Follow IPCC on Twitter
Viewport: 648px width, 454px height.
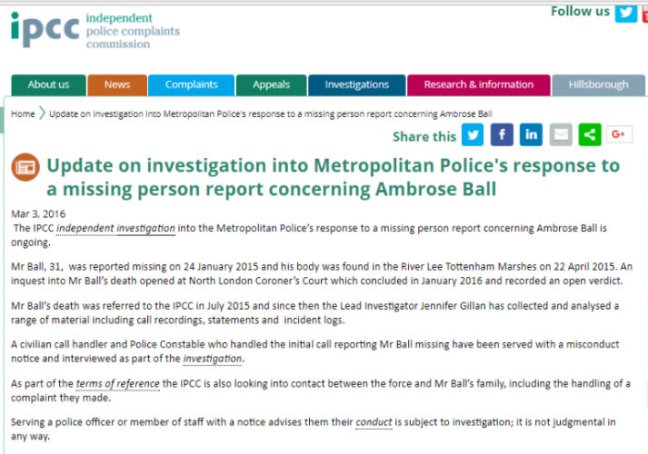626,13
